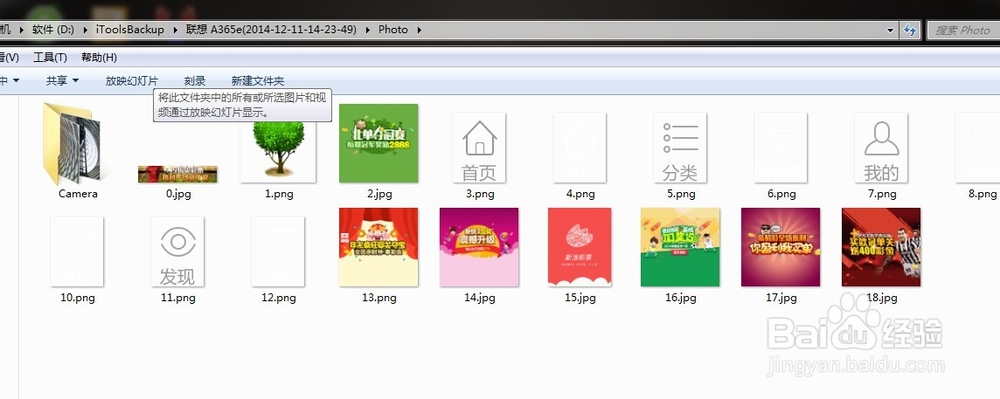Open the 帮助(H) menu
Screen dimensions: 1000x399
coord(99,57)
